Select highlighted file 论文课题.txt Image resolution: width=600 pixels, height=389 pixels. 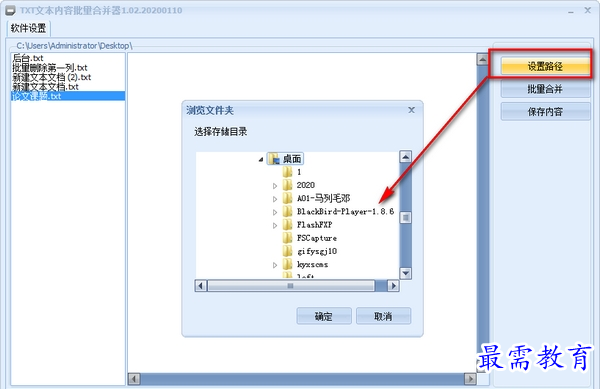(x=68, y=96)
